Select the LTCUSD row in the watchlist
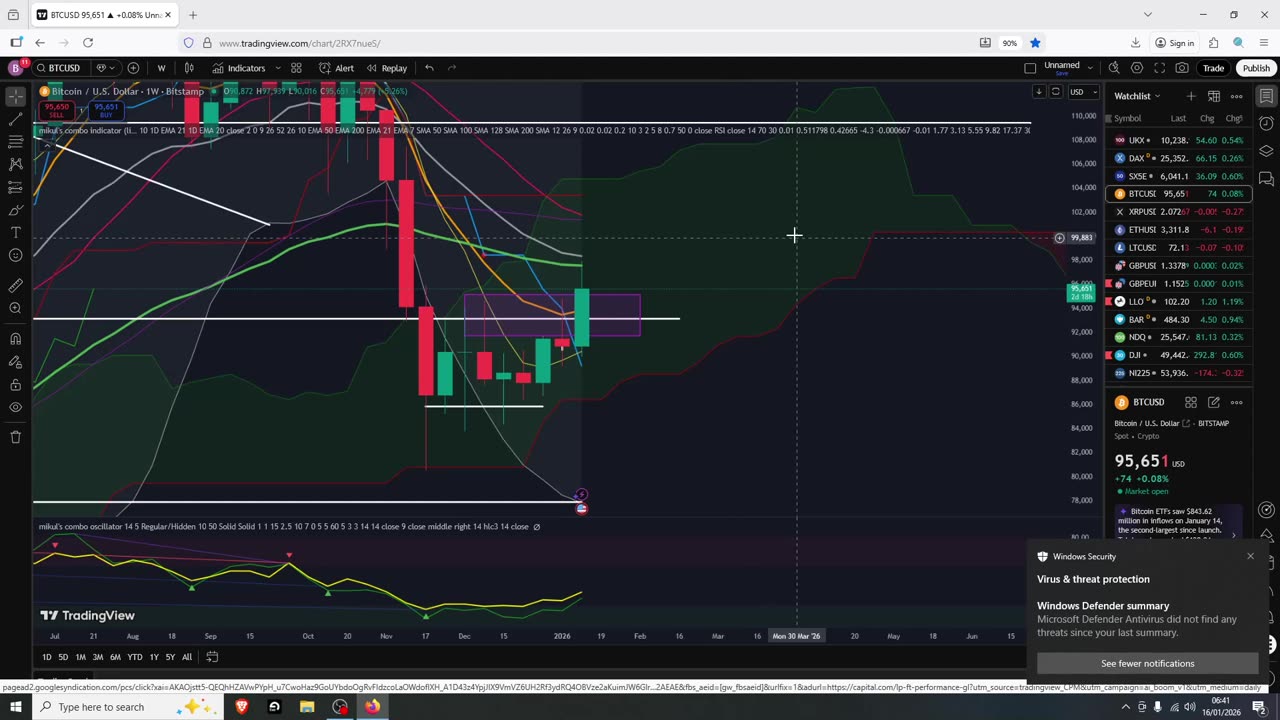This screenshot has height=720, width=1280. [x=1178, y=248]
